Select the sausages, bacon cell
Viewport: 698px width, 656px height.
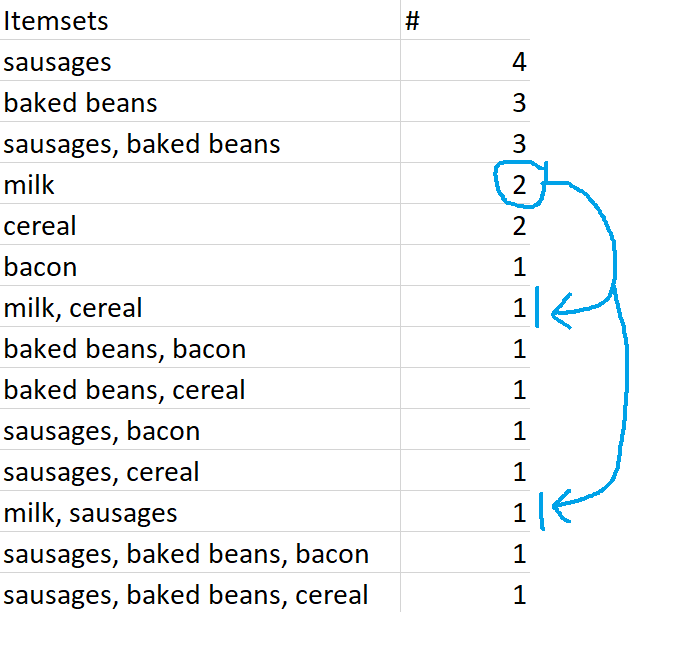[200, 429]
